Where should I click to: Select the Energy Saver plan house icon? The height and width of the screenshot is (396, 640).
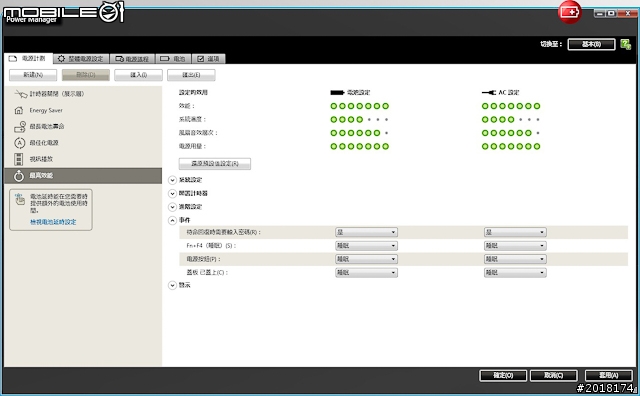(19, 110)
